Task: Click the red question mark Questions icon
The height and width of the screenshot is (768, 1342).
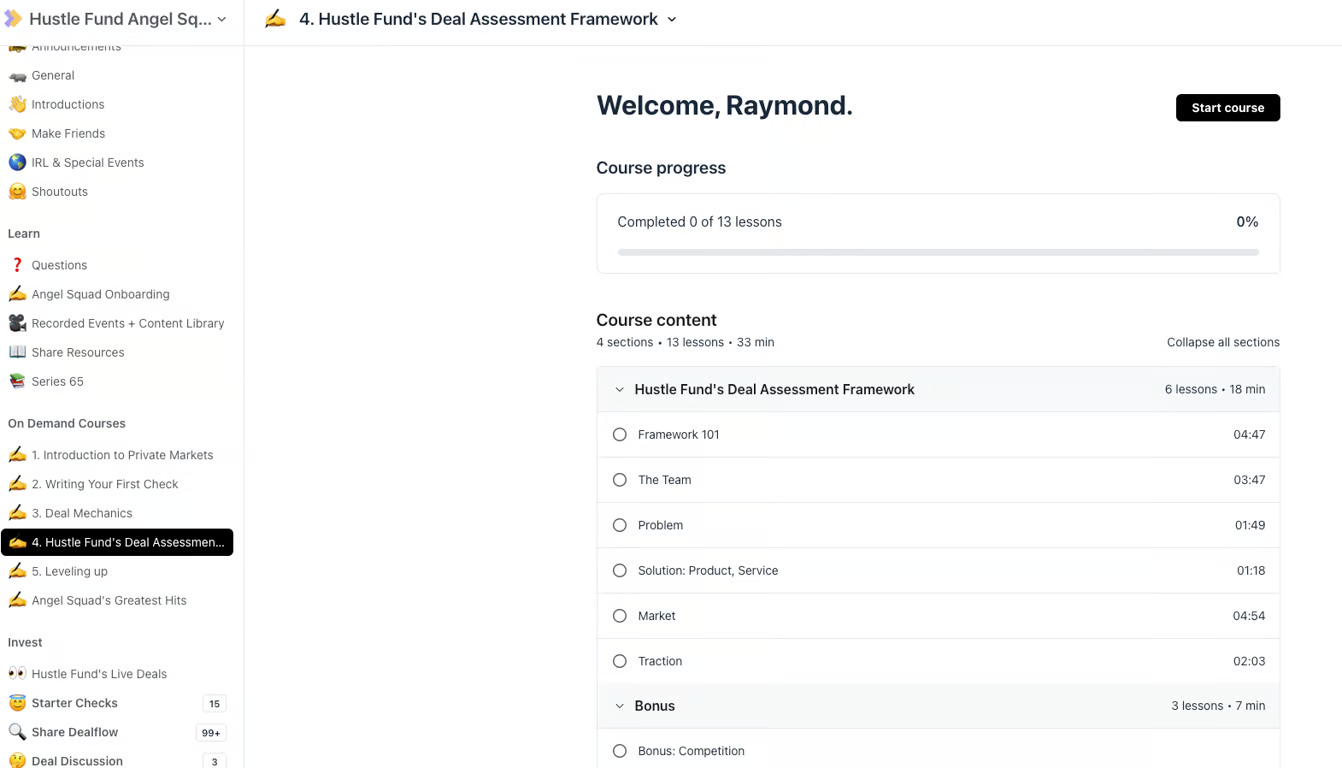Action: pyautogui.click(x=17, y=265)
